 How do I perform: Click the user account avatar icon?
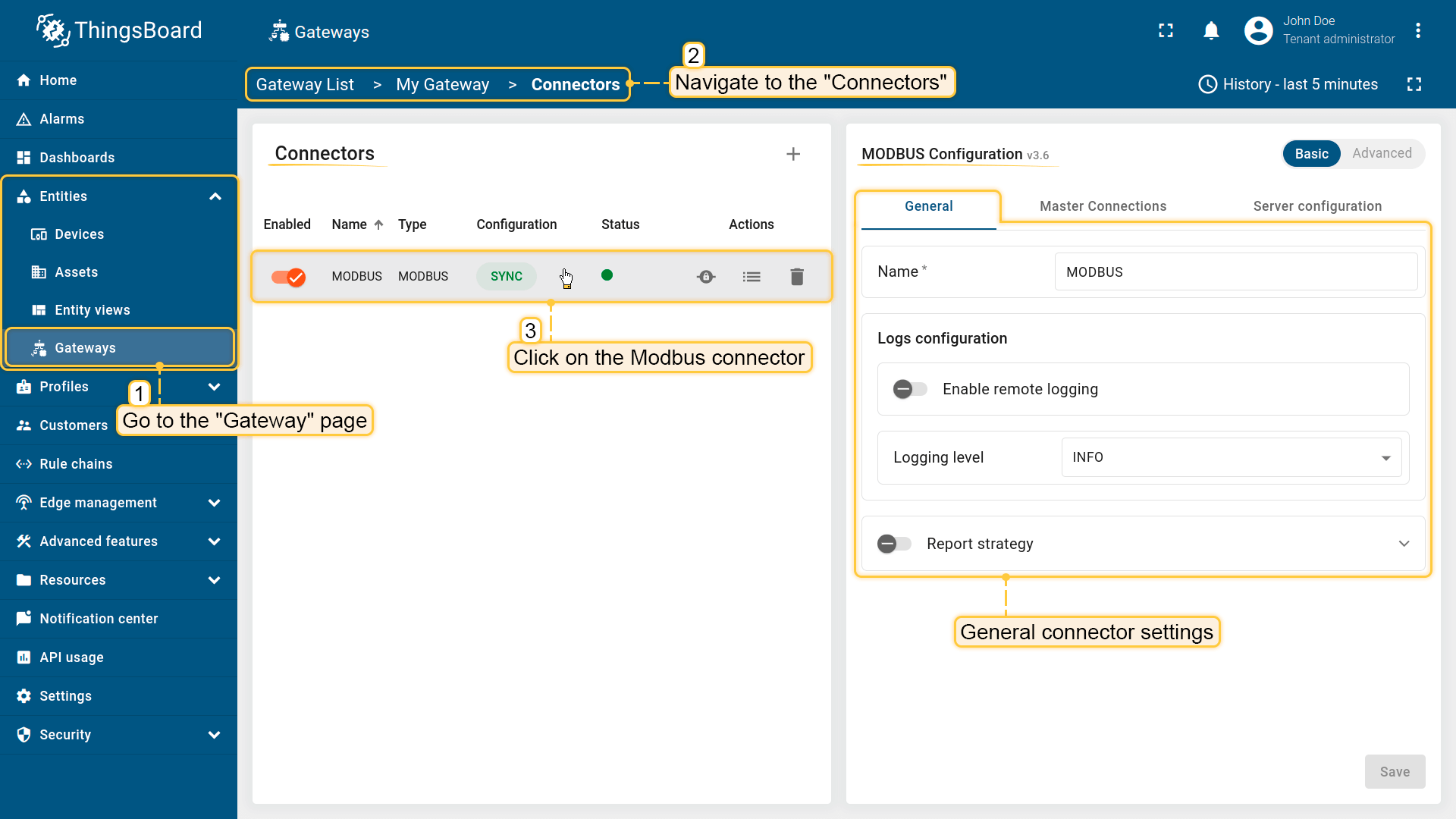1258,31
